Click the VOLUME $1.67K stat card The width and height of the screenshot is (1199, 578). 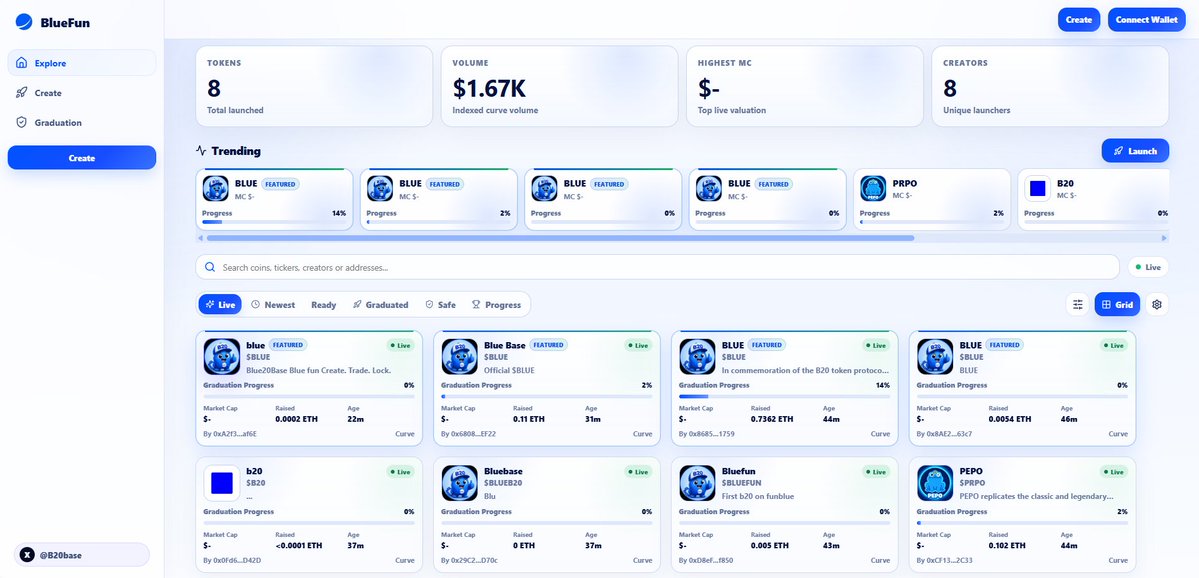click(559, 86)
